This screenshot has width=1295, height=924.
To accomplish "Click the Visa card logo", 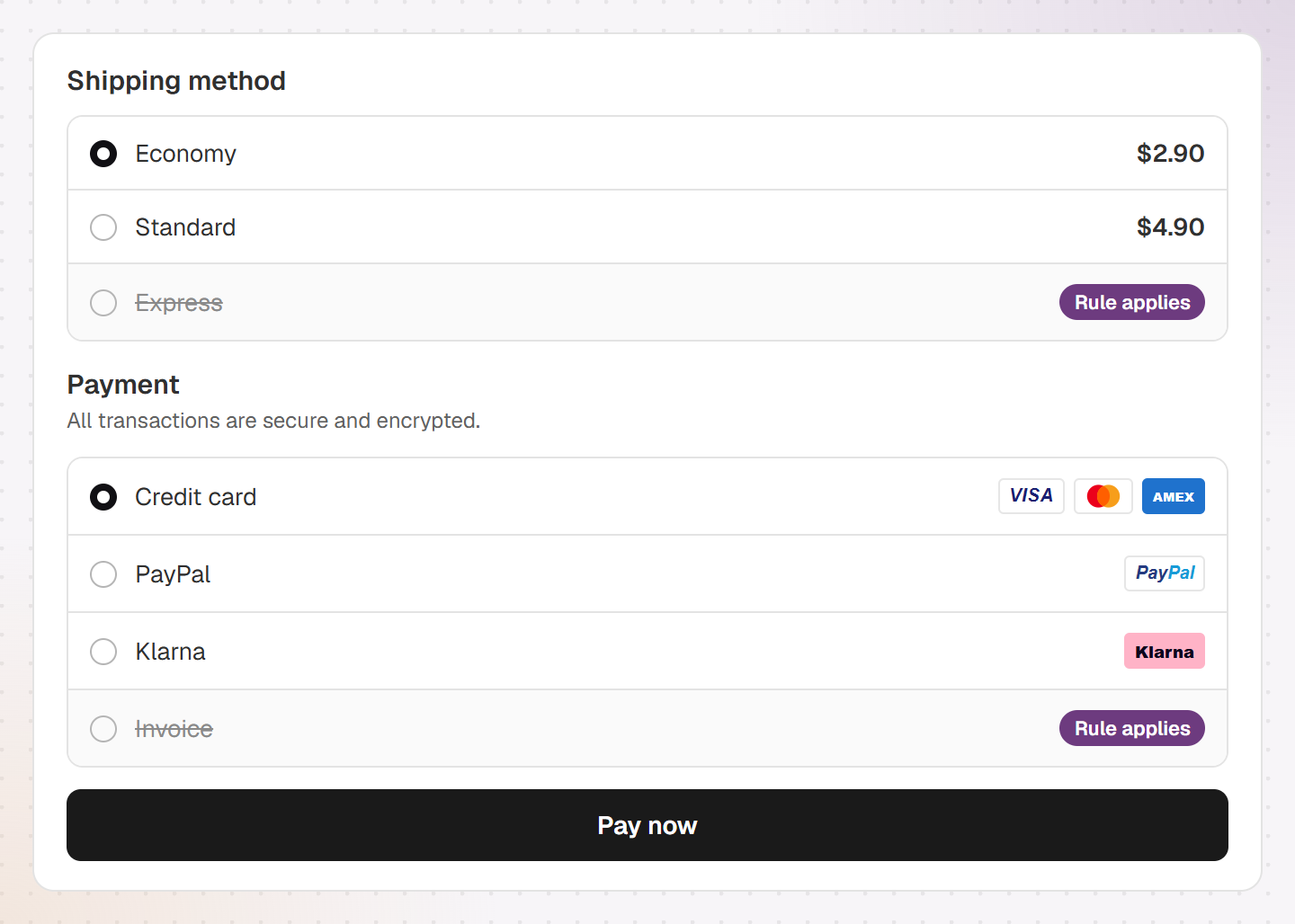I will pyautogui.click(x=1031, y=496).
